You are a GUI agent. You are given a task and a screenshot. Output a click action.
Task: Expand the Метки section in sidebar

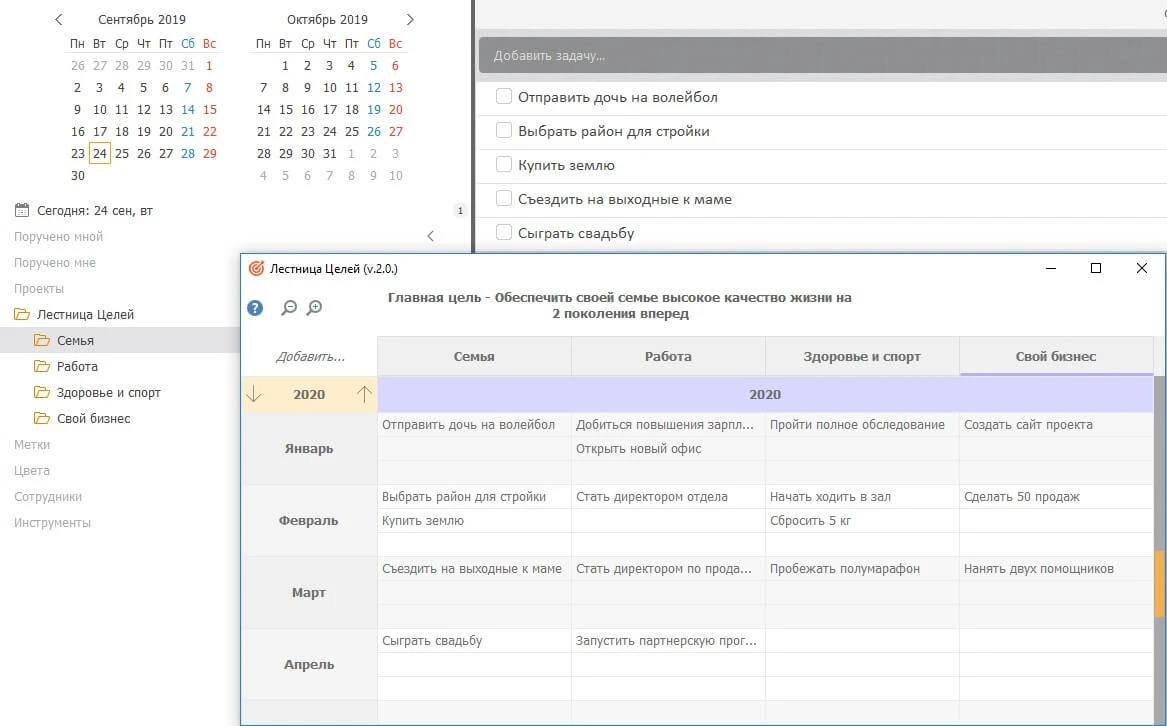point(32,444)
